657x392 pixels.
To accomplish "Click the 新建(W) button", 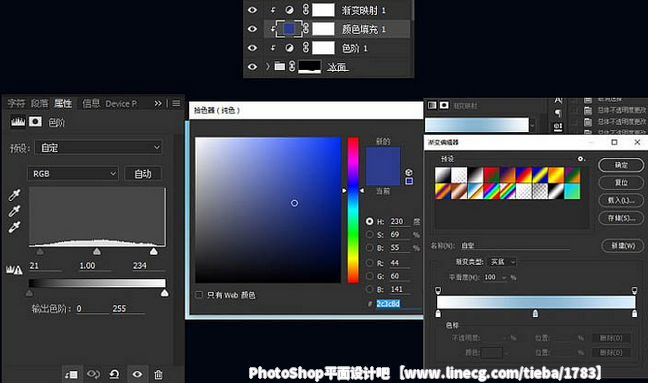I will [623, 245].
